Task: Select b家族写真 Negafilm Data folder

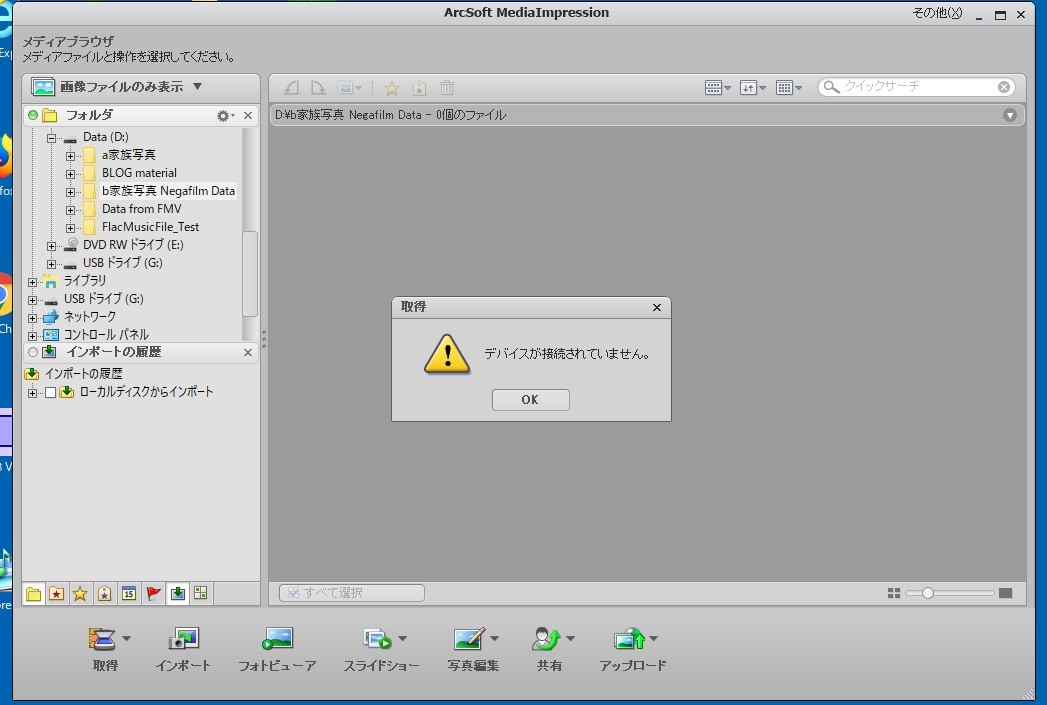Action: point(168,191)
